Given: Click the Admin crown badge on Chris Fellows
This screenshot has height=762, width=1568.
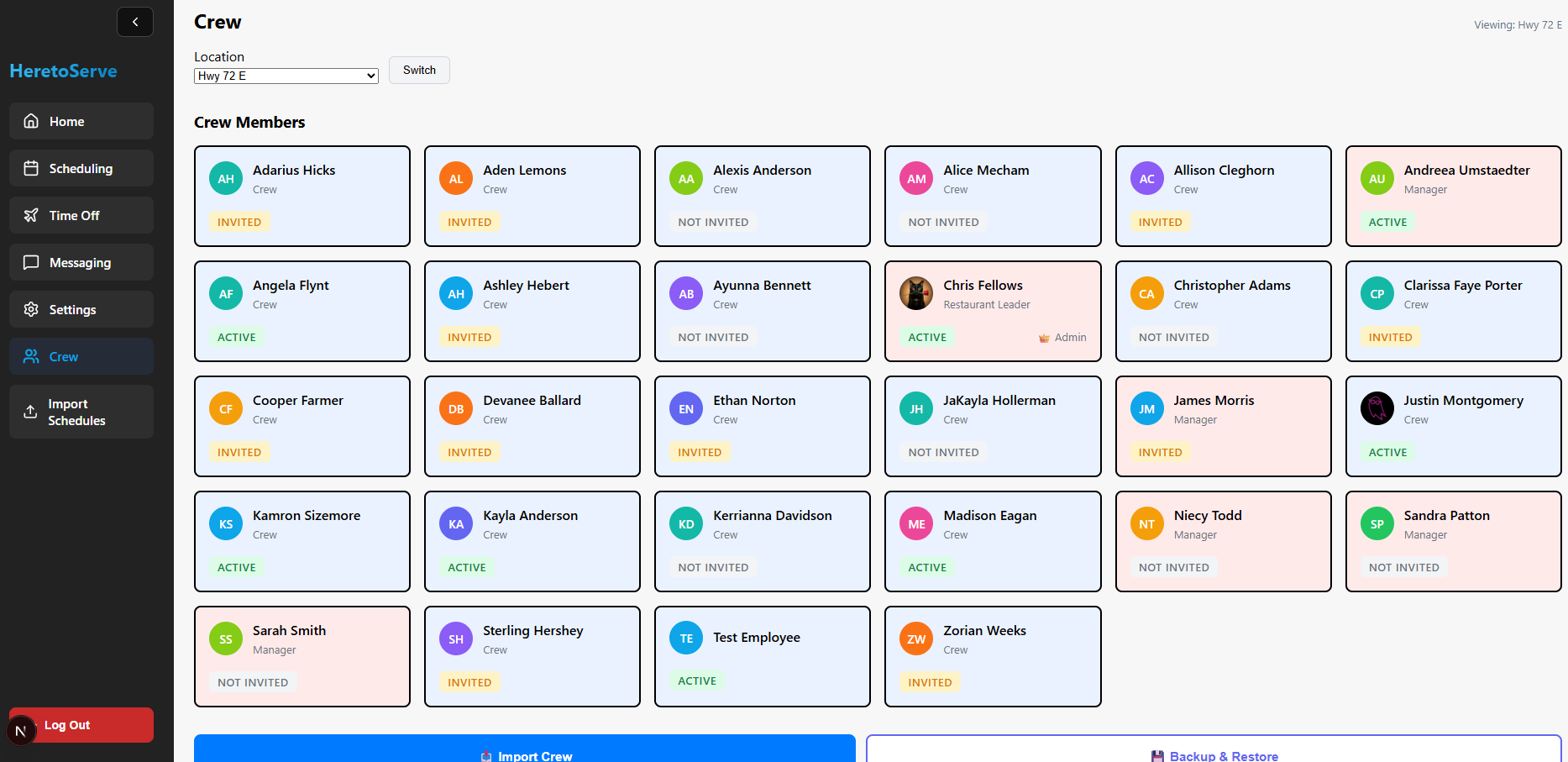Looking at the screenshot, I should coord(1062,338).
